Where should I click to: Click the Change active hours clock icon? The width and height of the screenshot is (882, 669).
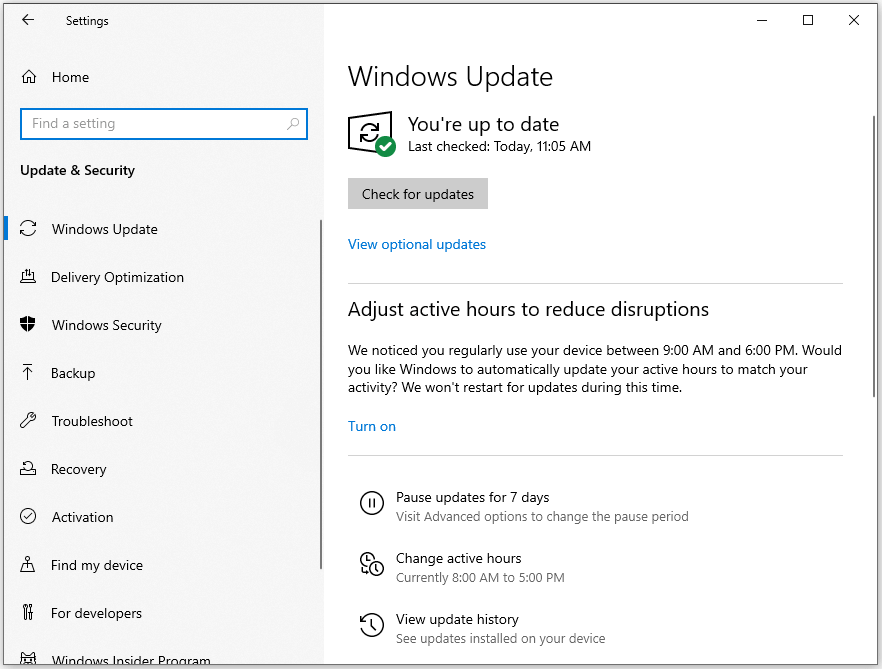point(372,564)
